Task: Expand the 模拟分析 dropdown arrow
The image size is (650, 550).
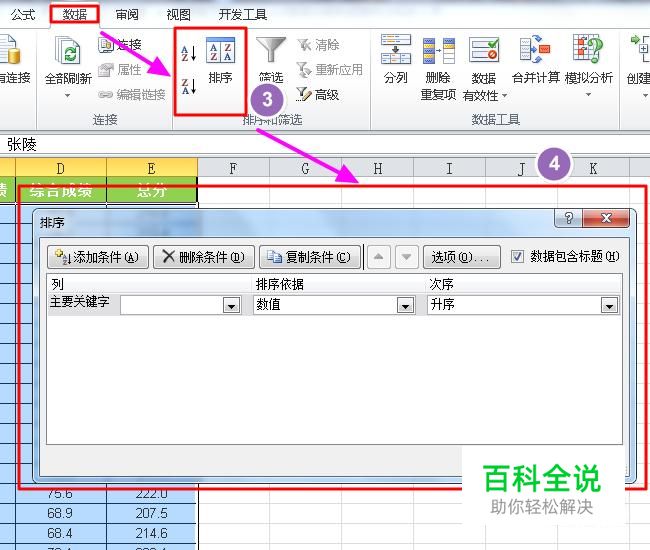Action: (588, 95)
